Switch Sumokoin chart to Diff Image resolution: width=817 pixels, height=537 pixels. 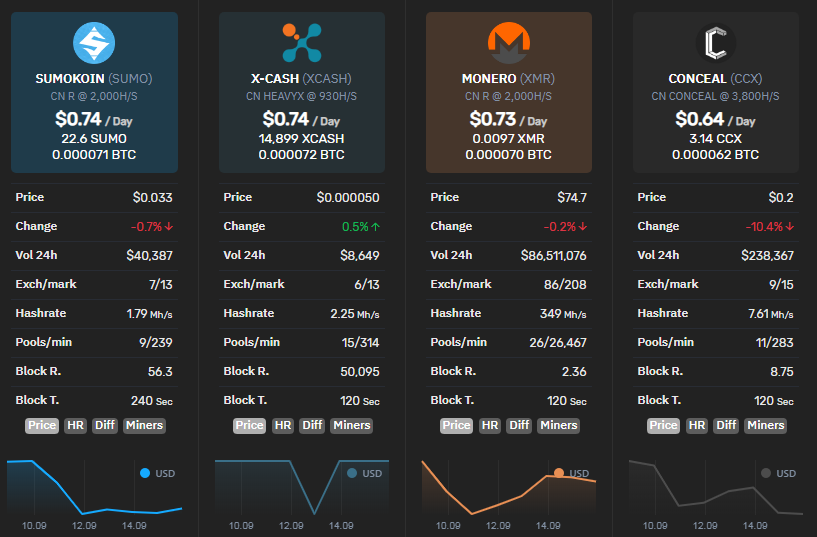point(105,426)
